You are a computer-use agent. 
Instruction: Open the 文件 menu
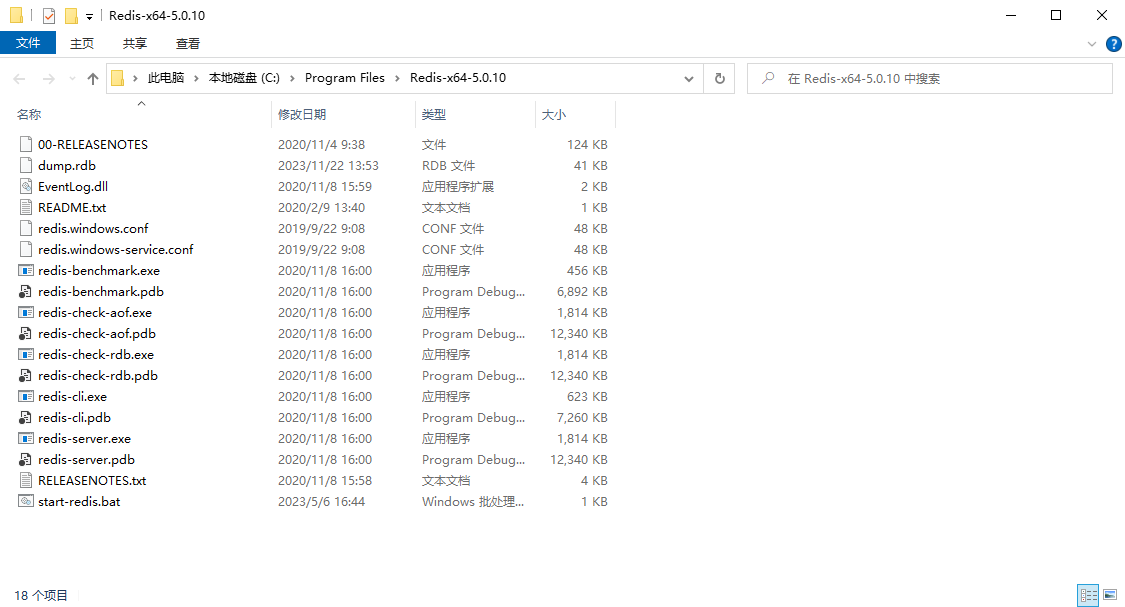pyautogui.click(x=28, y=43)
